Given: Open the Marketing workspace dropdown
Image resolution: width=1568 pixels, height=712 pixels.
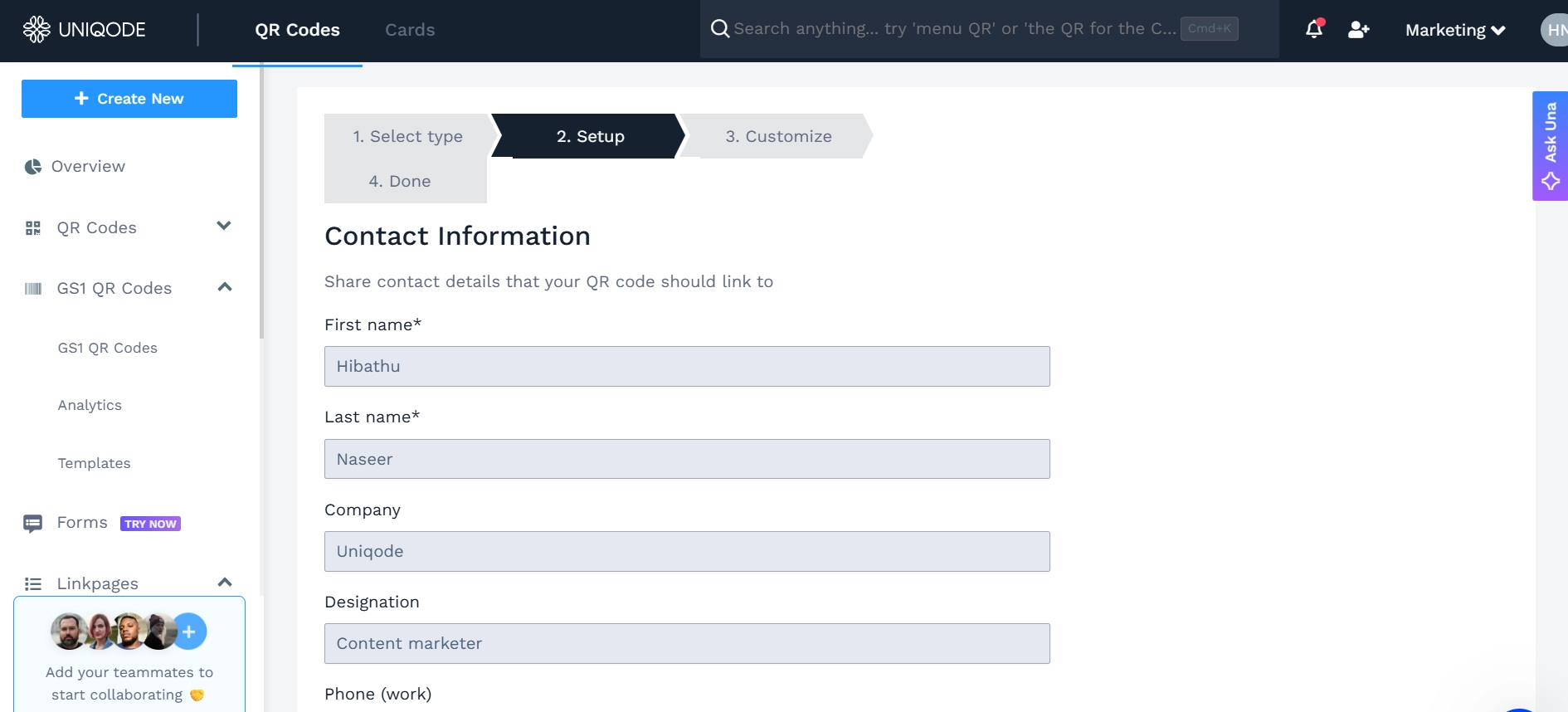Looking at the screenshot, I should [1455, 31].
